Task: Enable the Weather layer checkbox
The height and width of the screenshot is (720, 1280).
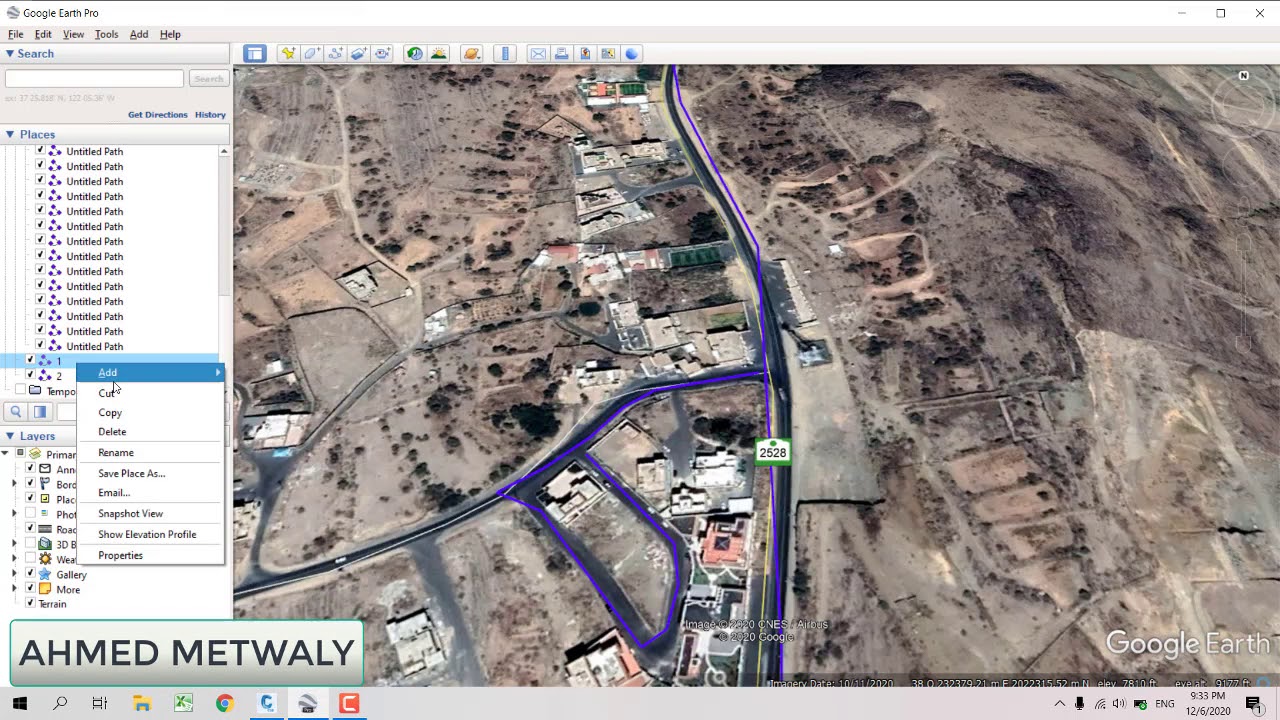Action: 30,559
